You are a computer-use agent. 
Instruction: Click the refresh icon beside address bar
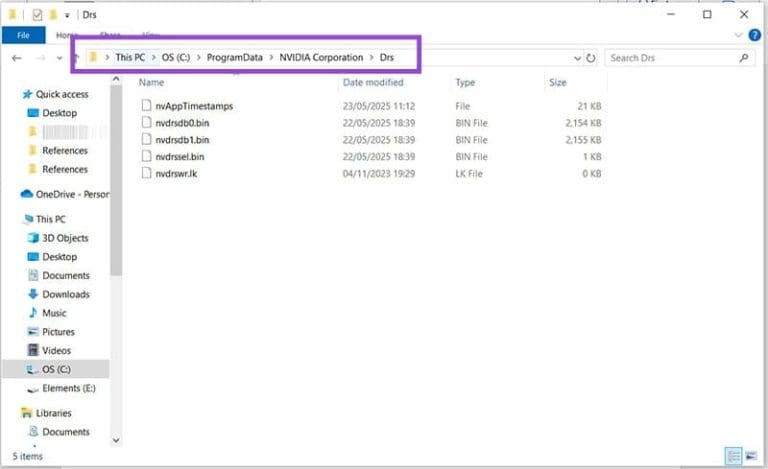[591, 58]
